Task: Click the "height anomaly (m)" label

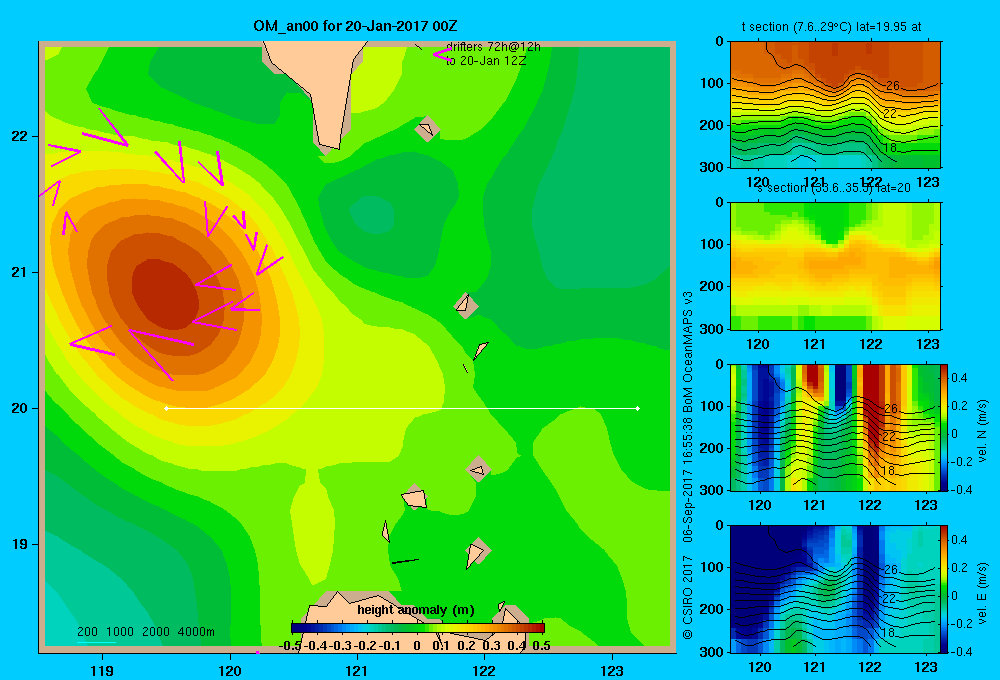Action: point(416,610)
